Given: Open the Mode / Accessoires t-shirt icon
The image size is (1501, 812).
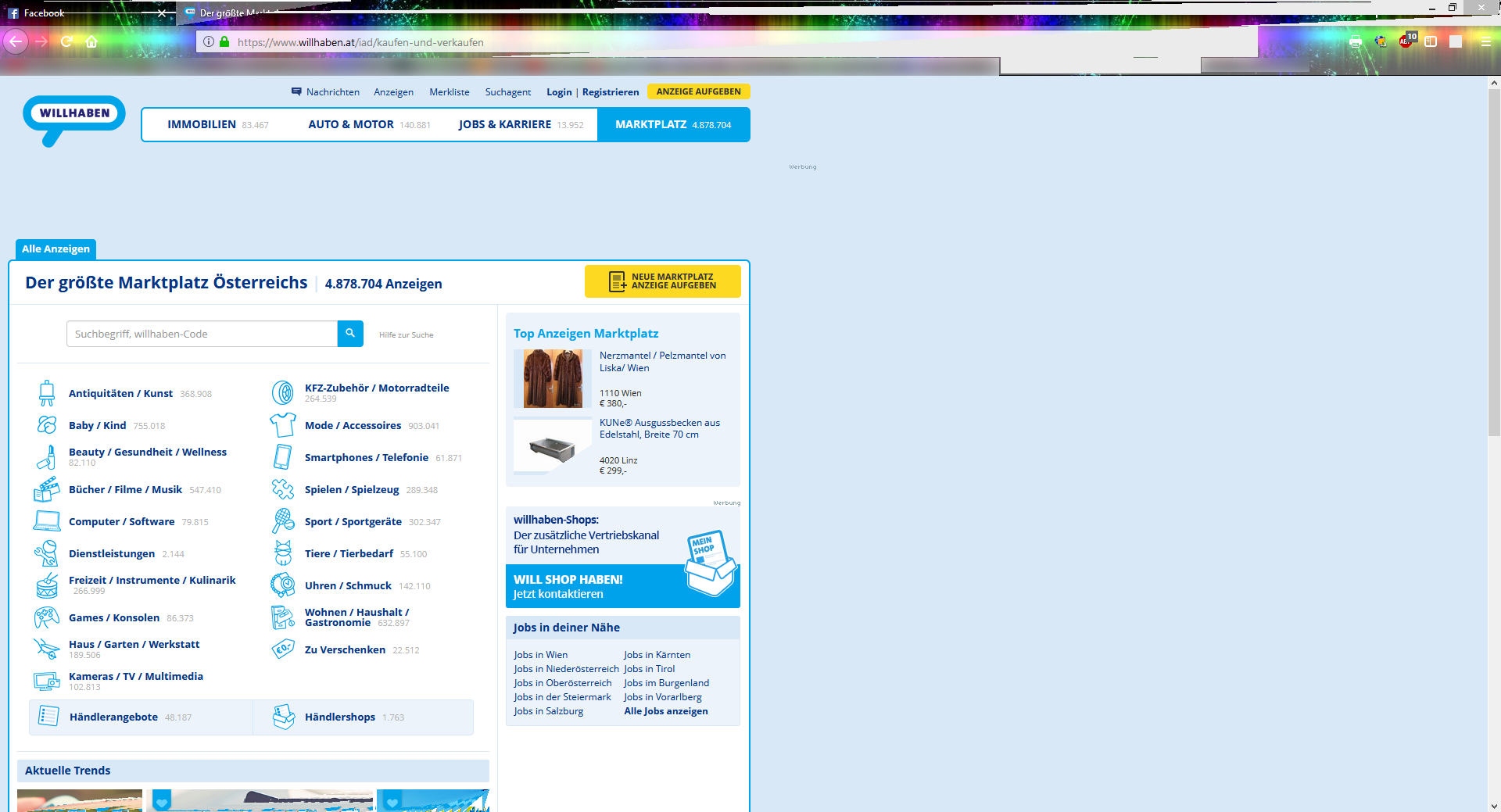Looking at the screenshot, I should tap(283, 425).
